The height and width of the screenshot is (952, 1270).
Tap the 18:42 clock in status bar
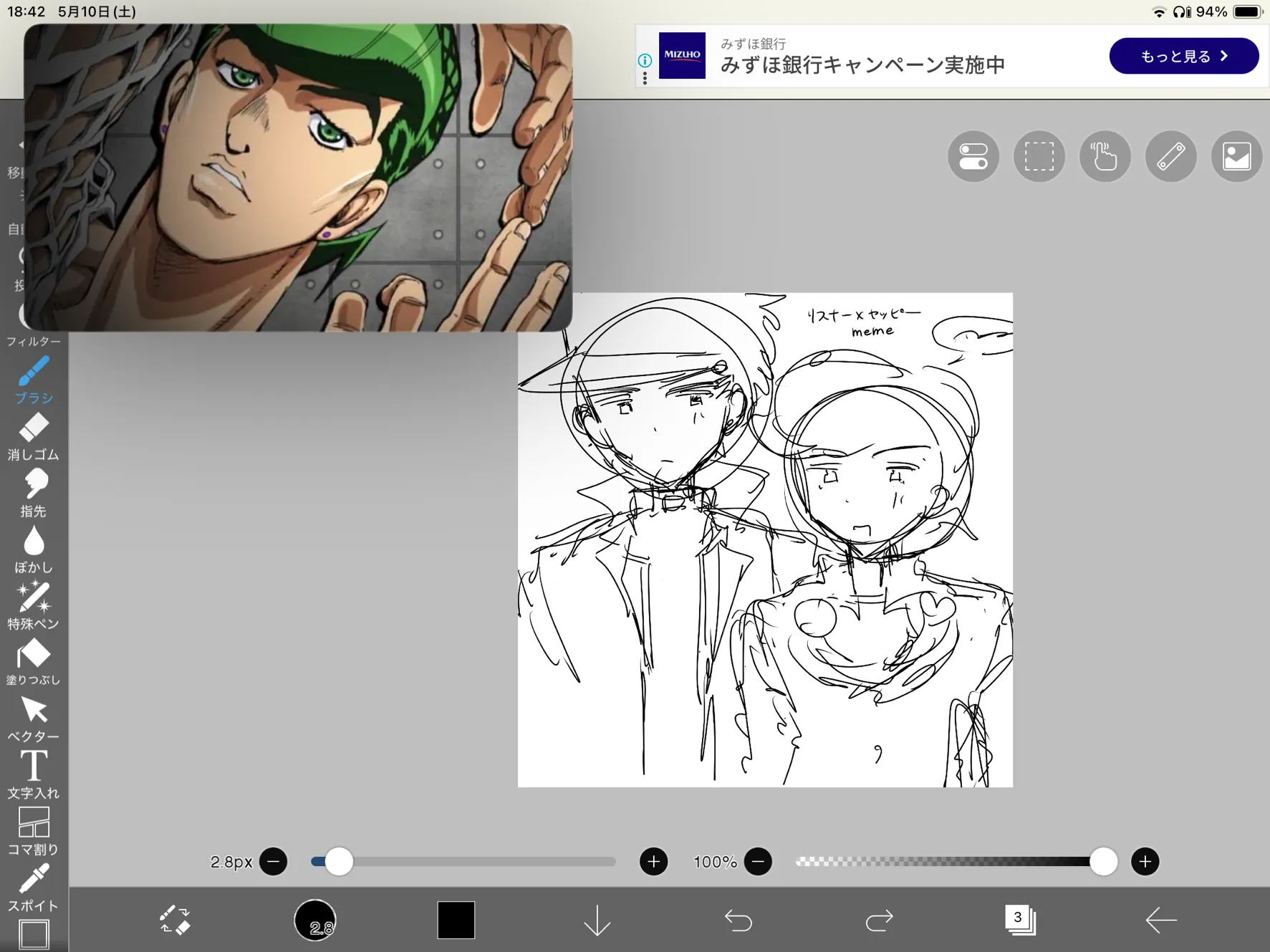26,11
